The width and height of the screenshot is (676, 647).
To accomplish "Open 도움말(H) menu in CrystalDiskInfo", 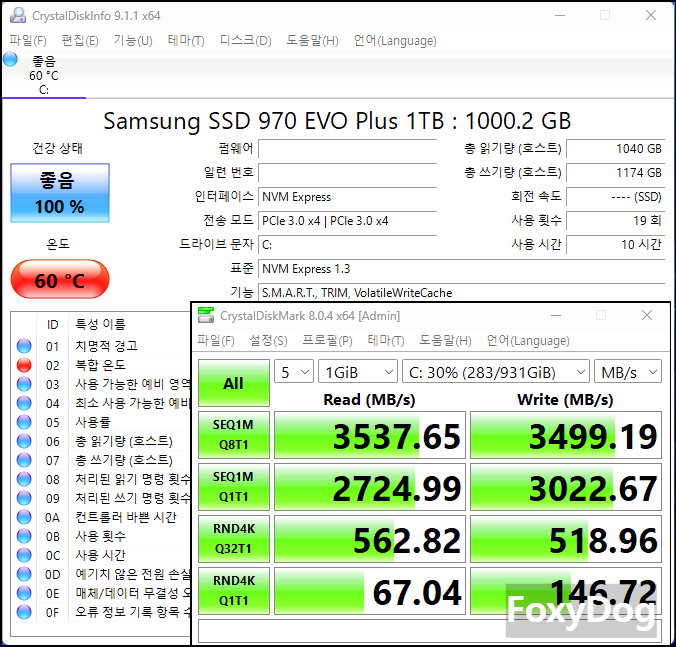I will [x=312, y=41].
